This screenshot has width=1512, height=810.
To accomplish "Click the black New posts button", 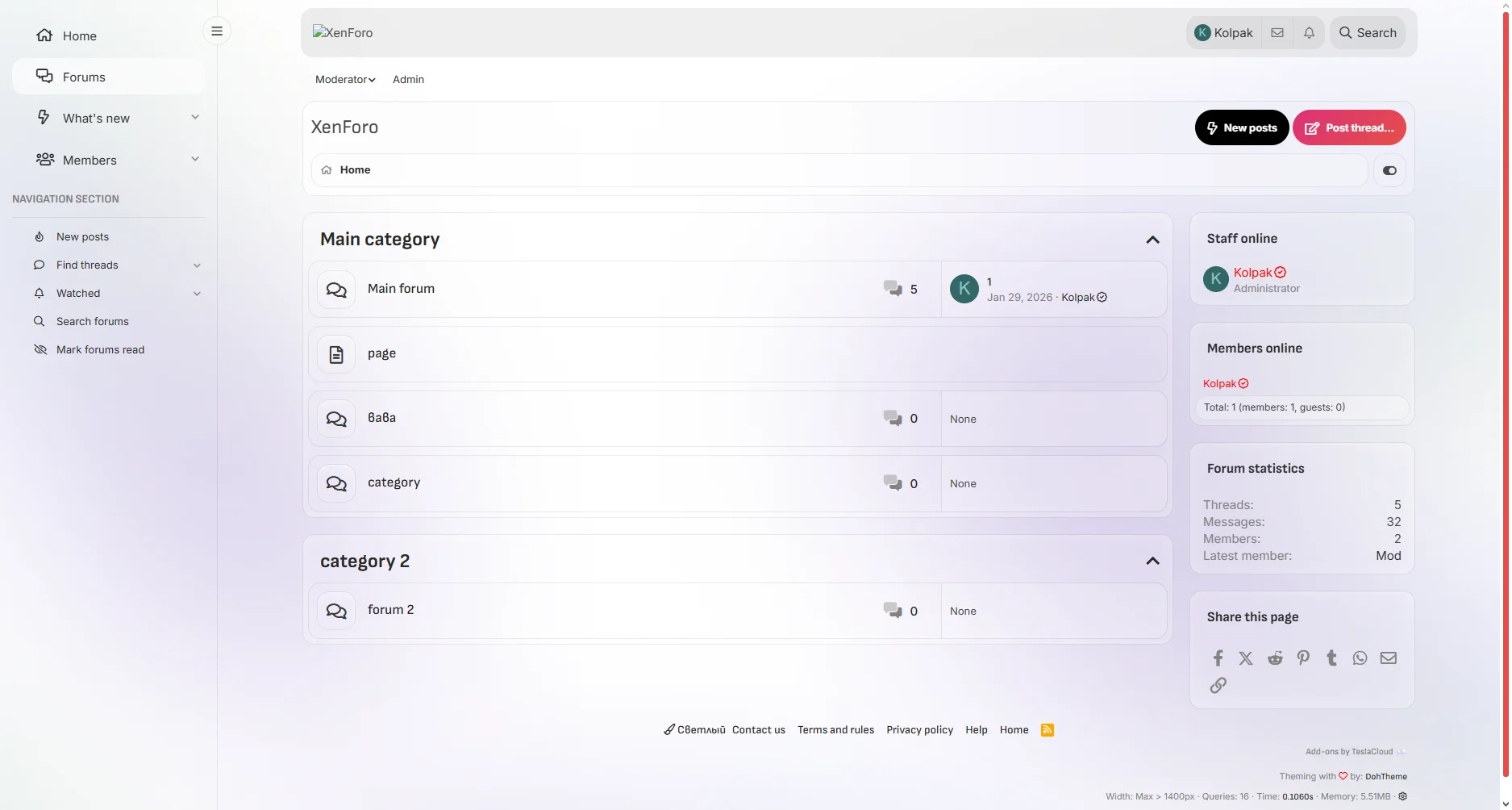I will tap(1242, 127).
